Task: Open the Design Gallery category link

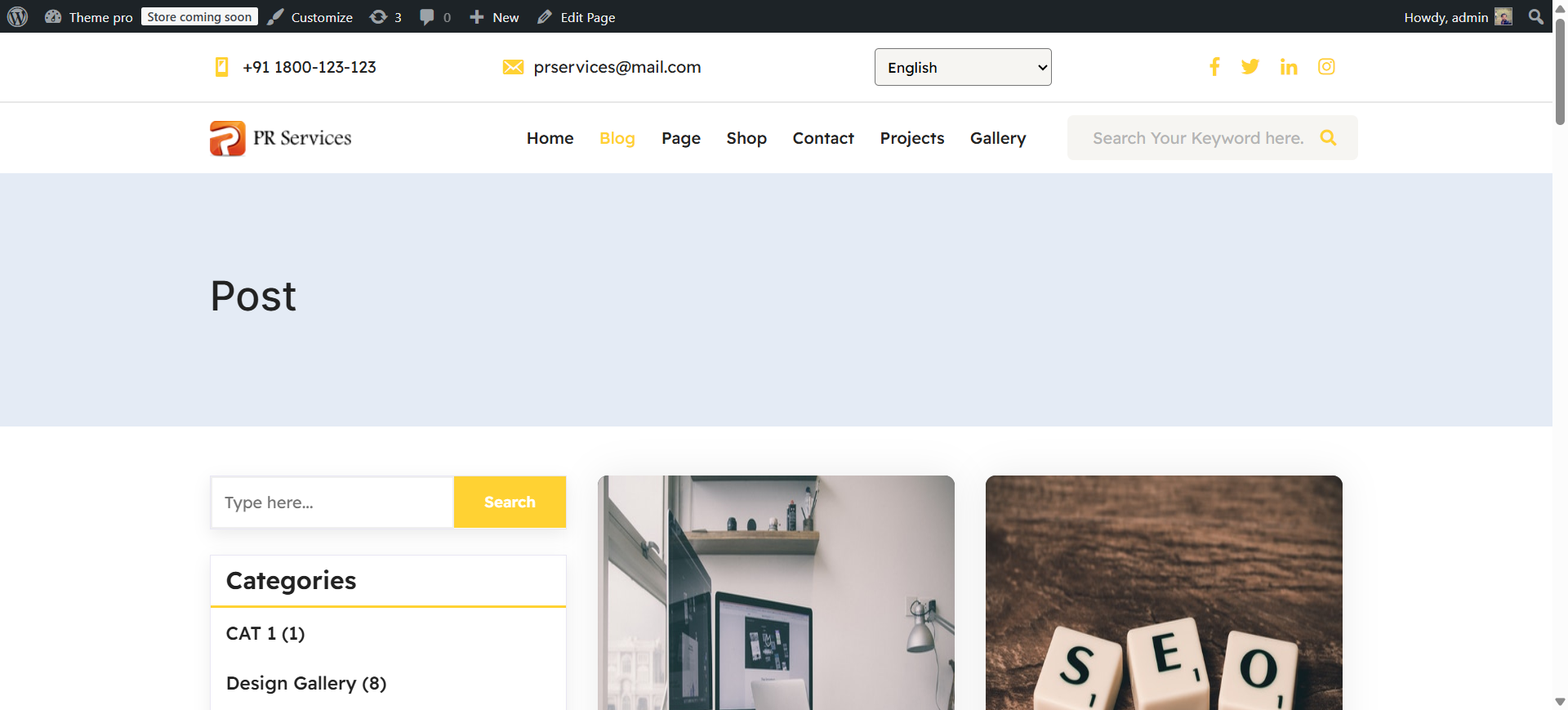Action: pyautogui.click(x=306, y=683)
